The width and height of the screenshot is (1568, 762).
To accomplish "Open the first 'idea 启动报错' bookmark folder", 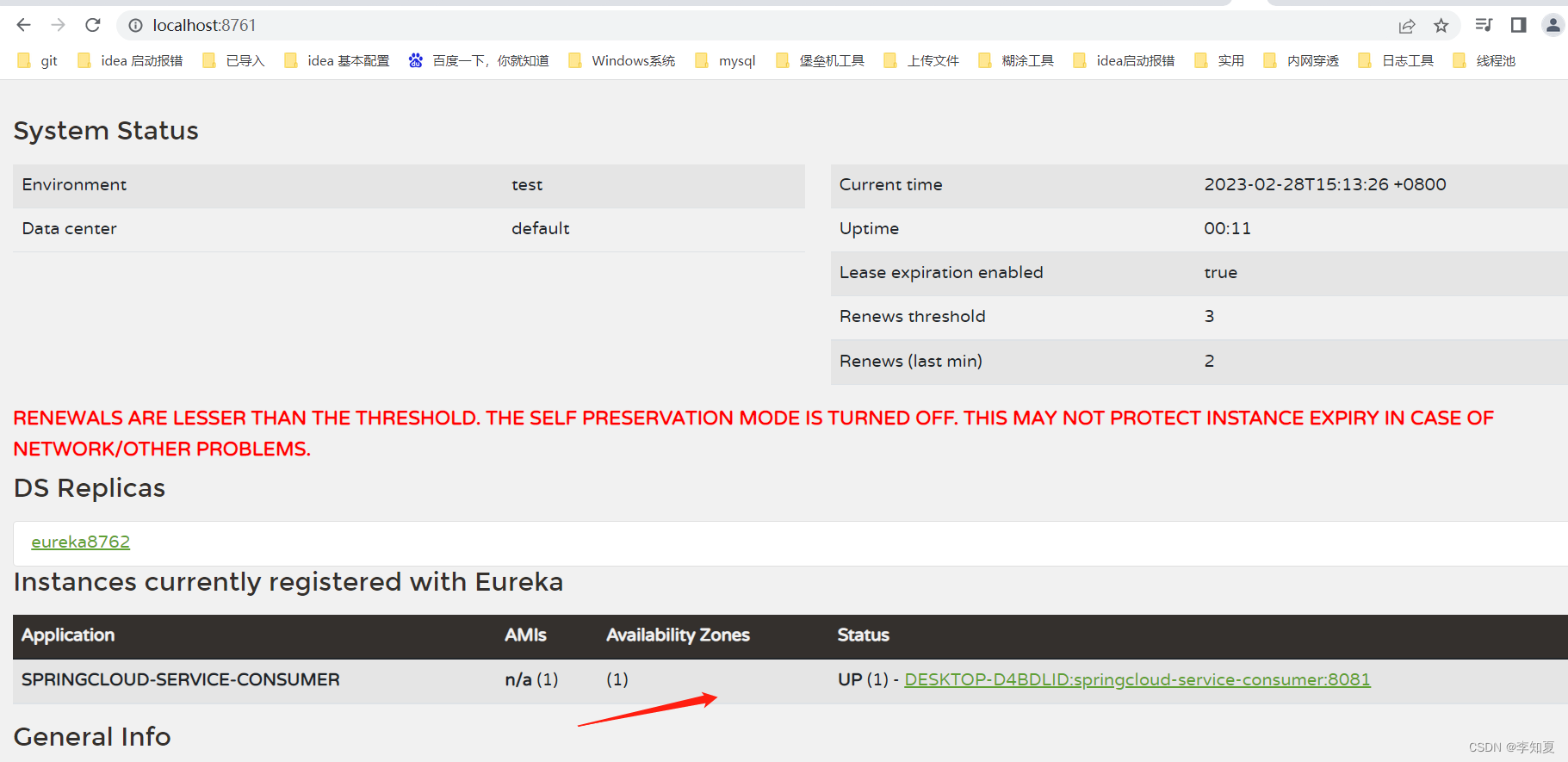I will click(x=130, y=60).
